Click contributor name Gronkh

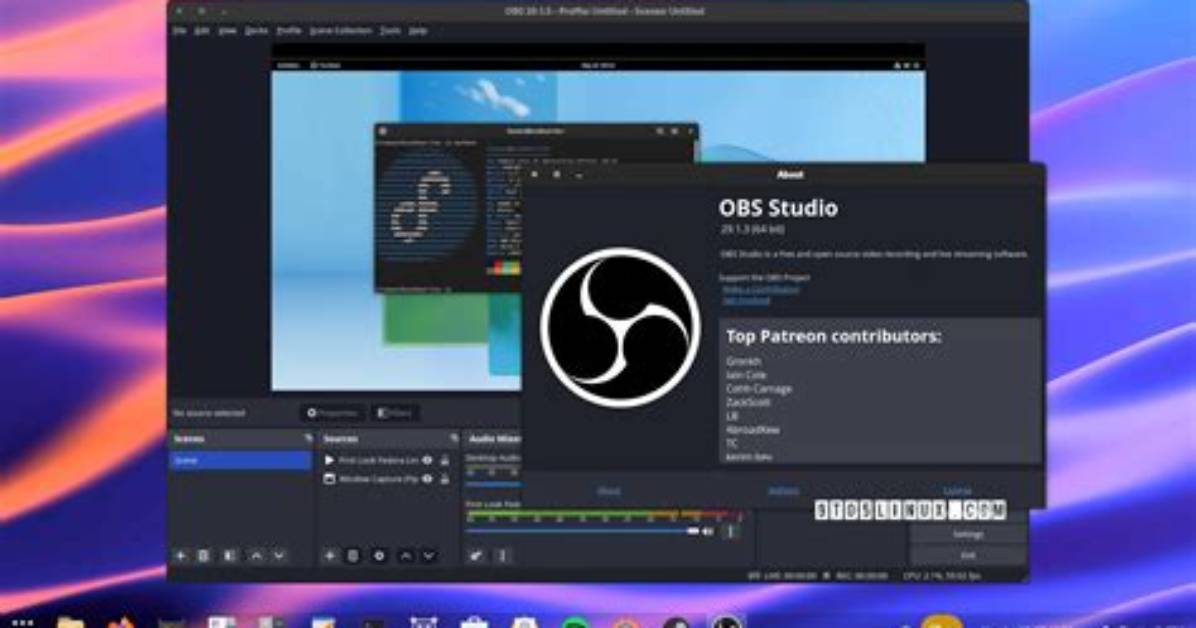point(743,362)
